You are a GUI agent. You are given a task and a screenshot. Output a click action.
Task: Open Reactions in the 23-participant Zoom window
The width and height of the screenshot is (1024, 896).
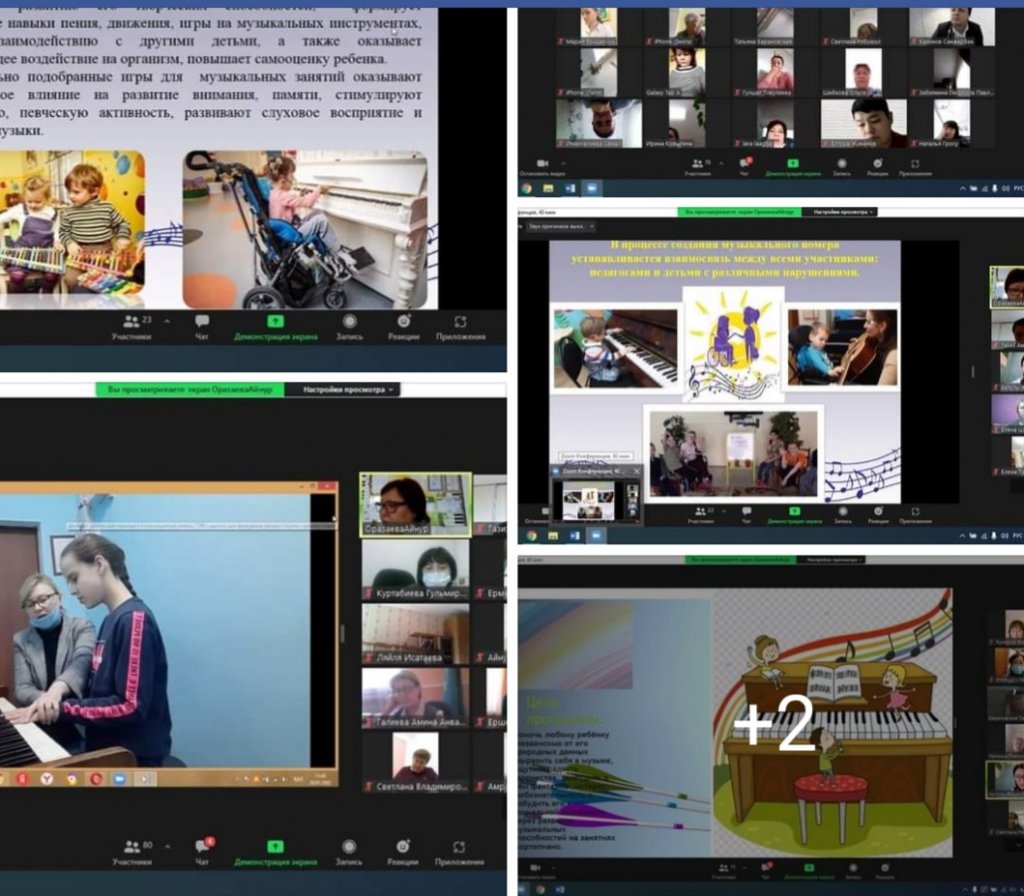click(404, 327)
